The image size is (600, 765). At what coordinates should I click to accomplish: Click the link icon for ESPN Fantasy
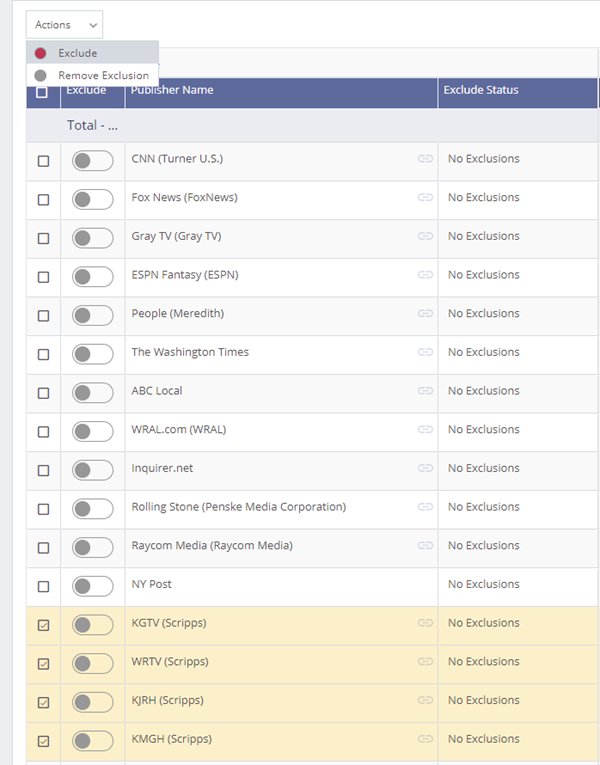[x=425, y=275]
